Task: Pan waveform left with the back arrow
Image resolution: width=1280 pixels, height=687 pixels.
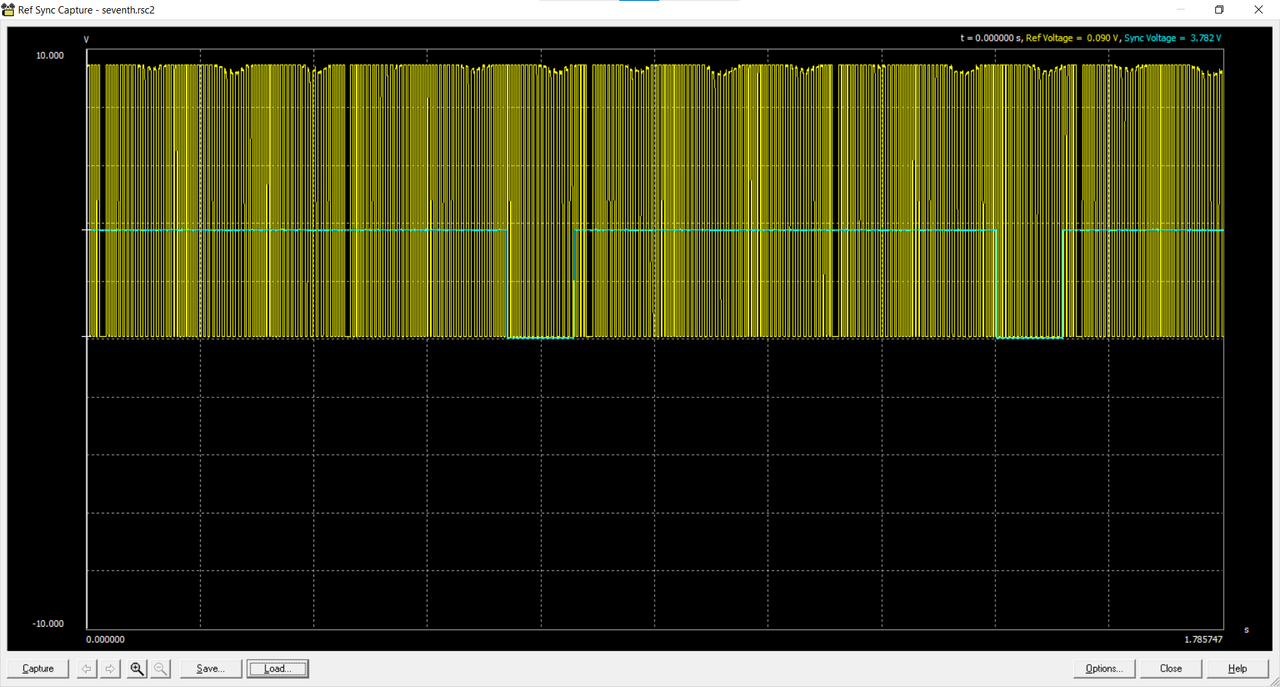Action: point(87,669)
